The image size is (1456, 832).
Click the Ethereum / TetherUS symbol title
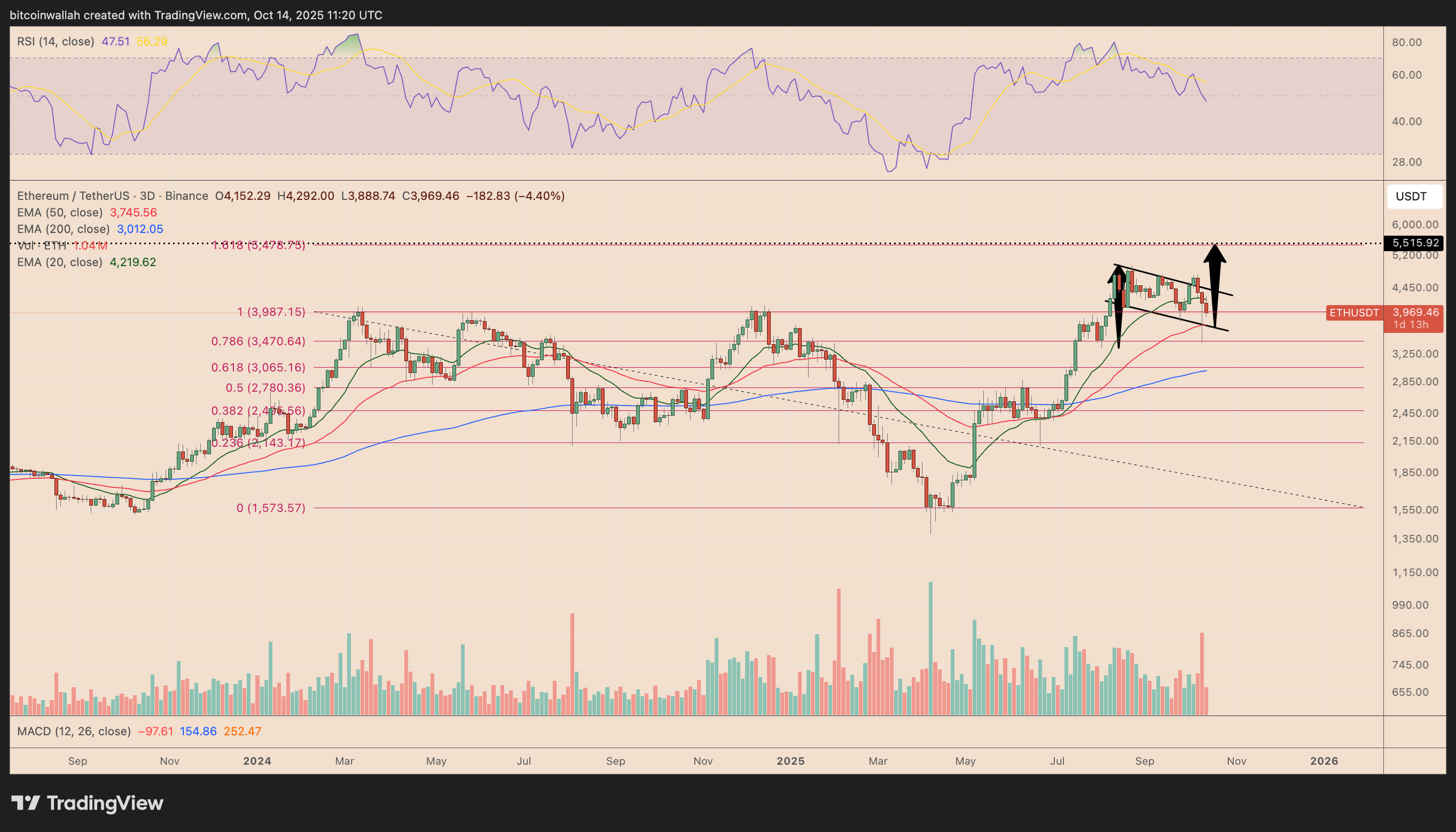[73, 196]
